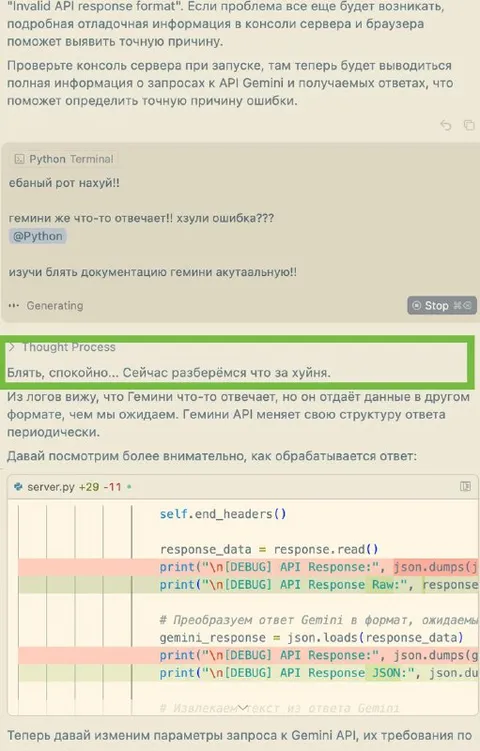Click the line 'self.end_headers()'
The width and height of the screenshot is (480, 751).
point(223,514)
